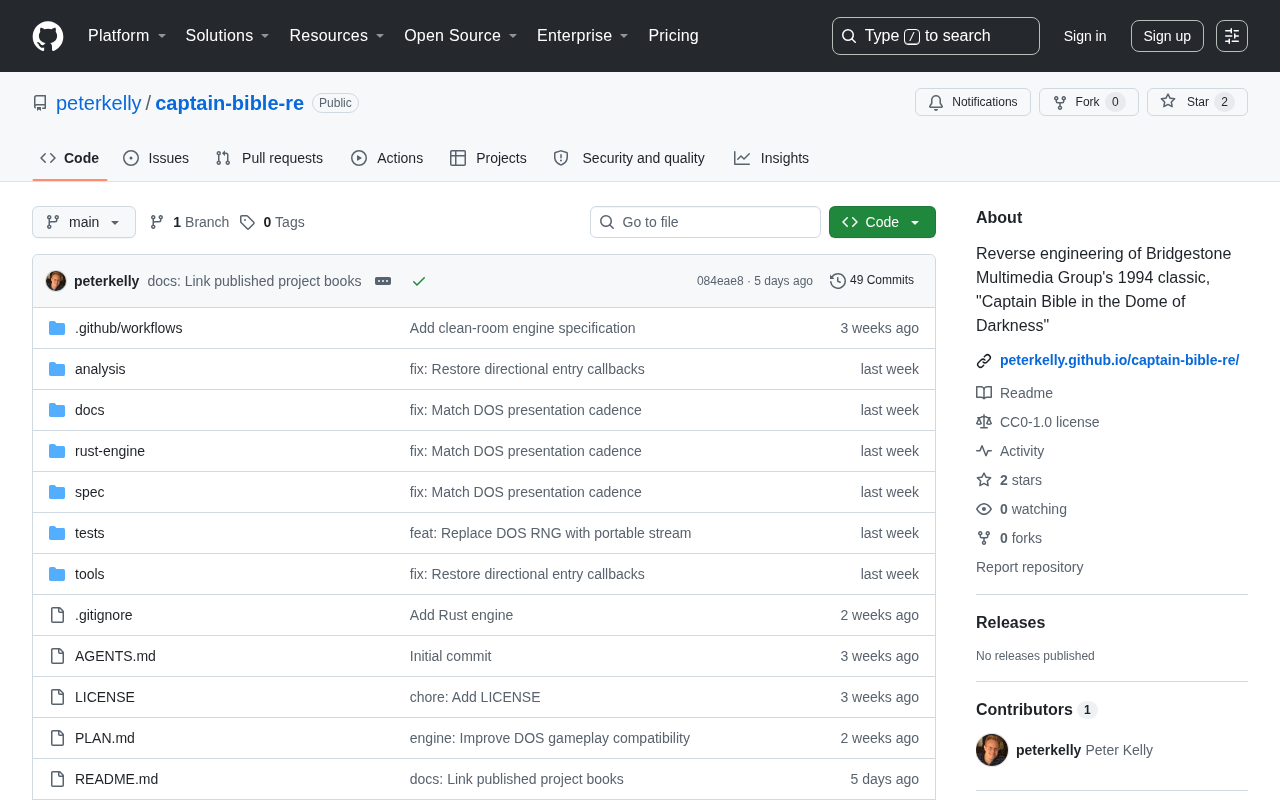Switch to Security and quality tab

(x=629, y=158)
